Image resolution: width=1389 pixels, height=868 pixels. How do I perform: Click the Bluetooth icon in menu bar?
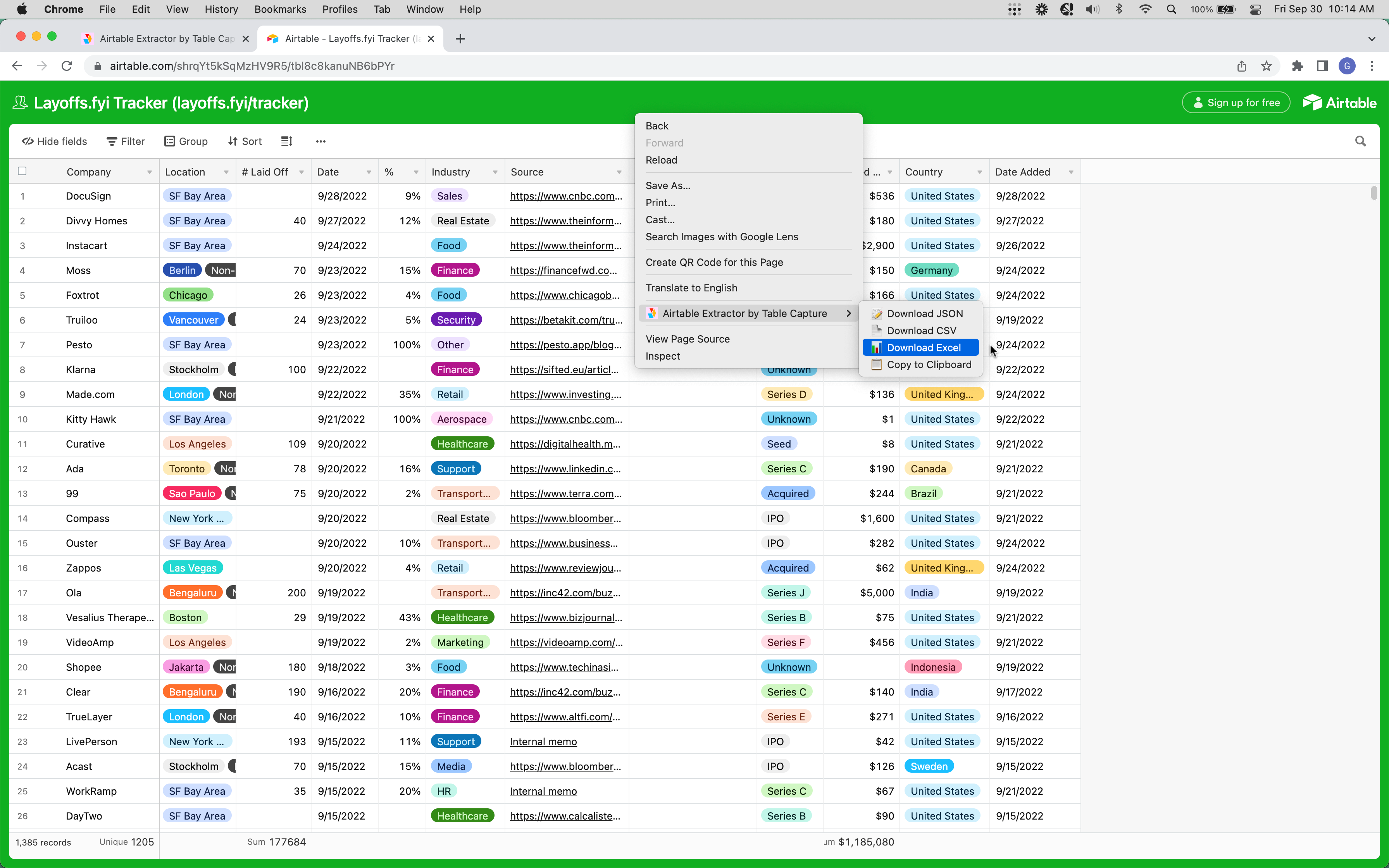point(1119,9)
